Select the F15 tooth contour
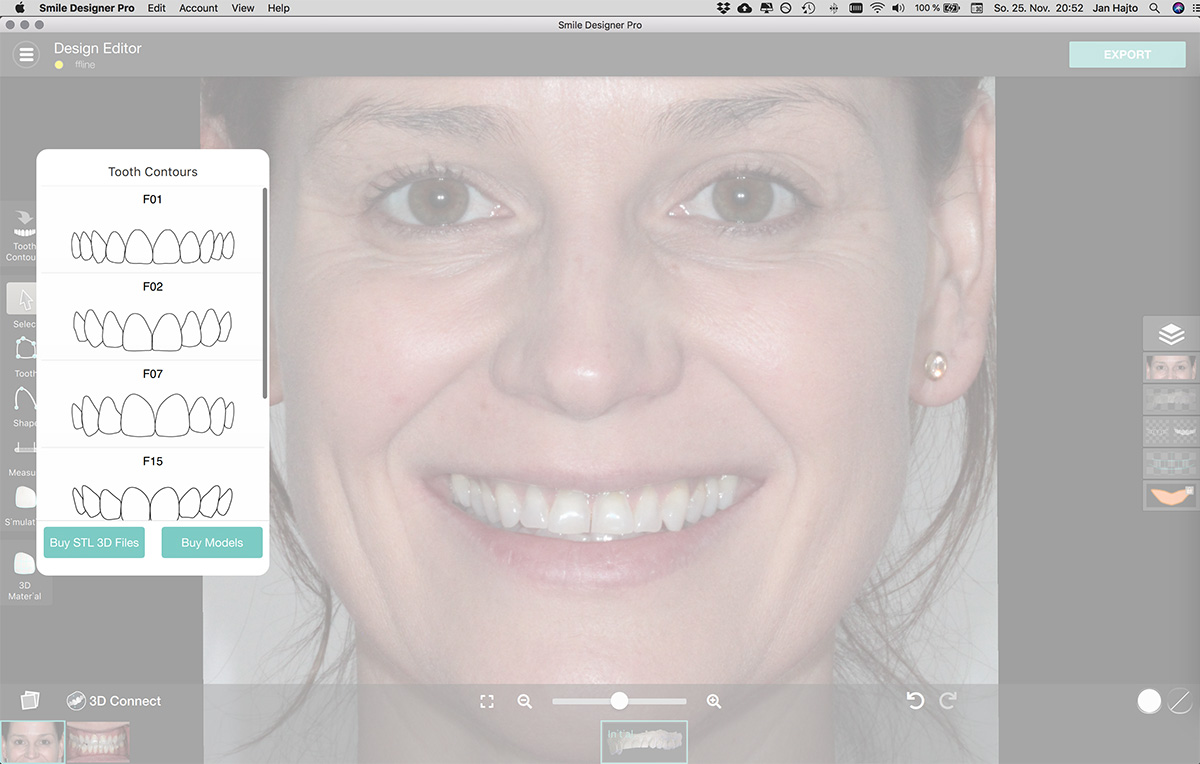Image resolution: width=1200 pixels, height=764 pixels. pos(152,484)
